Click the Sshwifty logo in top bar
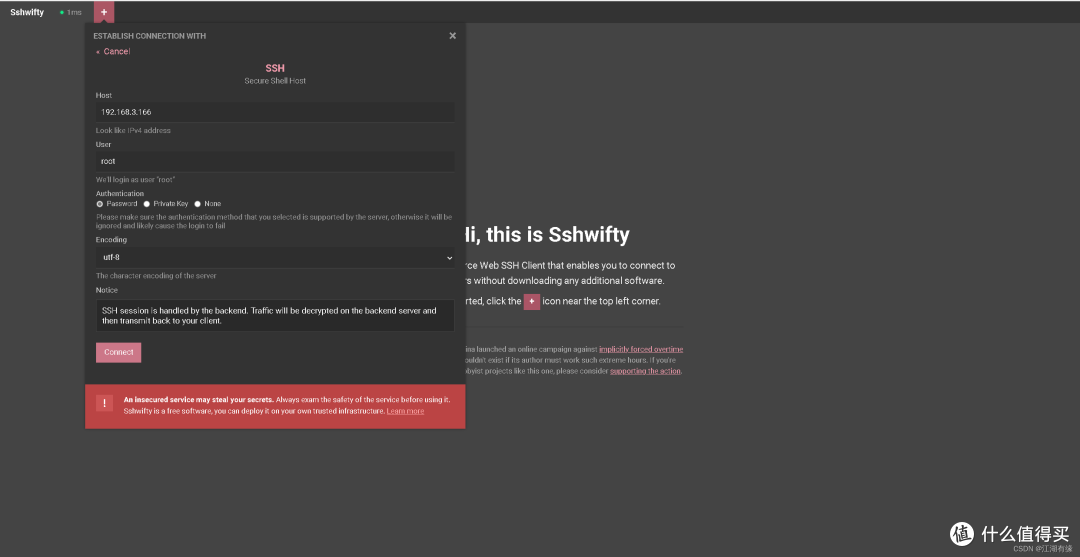Screen dimensions: 1080x557 click(x=27, y=12)
